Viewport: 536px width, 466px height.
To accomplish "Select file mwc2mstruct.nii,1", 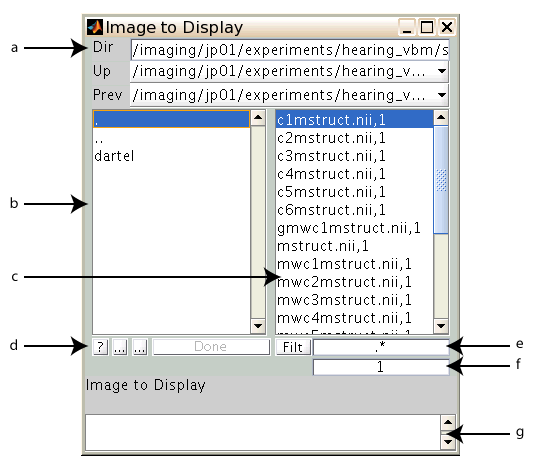I will click(x=354, y=282).
